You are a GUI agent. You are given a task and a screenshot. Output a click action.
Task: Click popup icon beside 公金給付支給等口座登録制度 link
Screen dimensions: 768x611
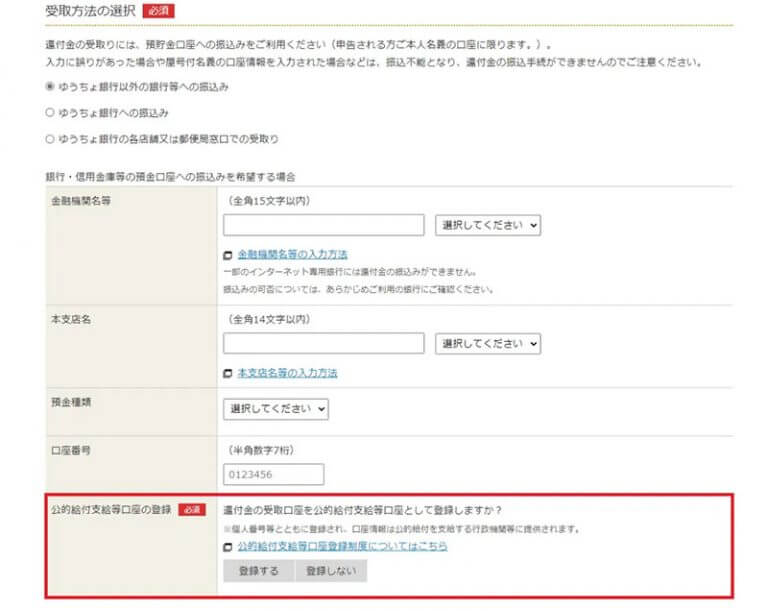point(227,547)
